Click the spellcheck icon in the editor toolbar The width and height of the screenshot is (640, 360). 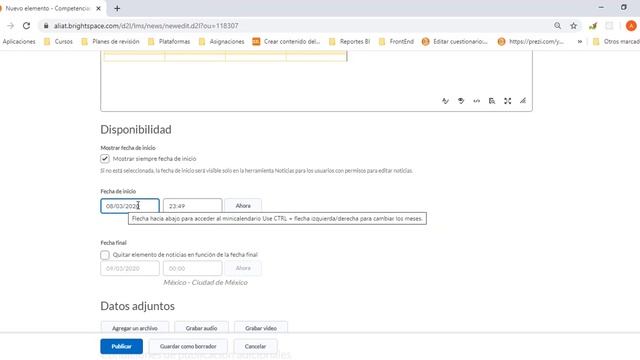[x=445, y=101]
